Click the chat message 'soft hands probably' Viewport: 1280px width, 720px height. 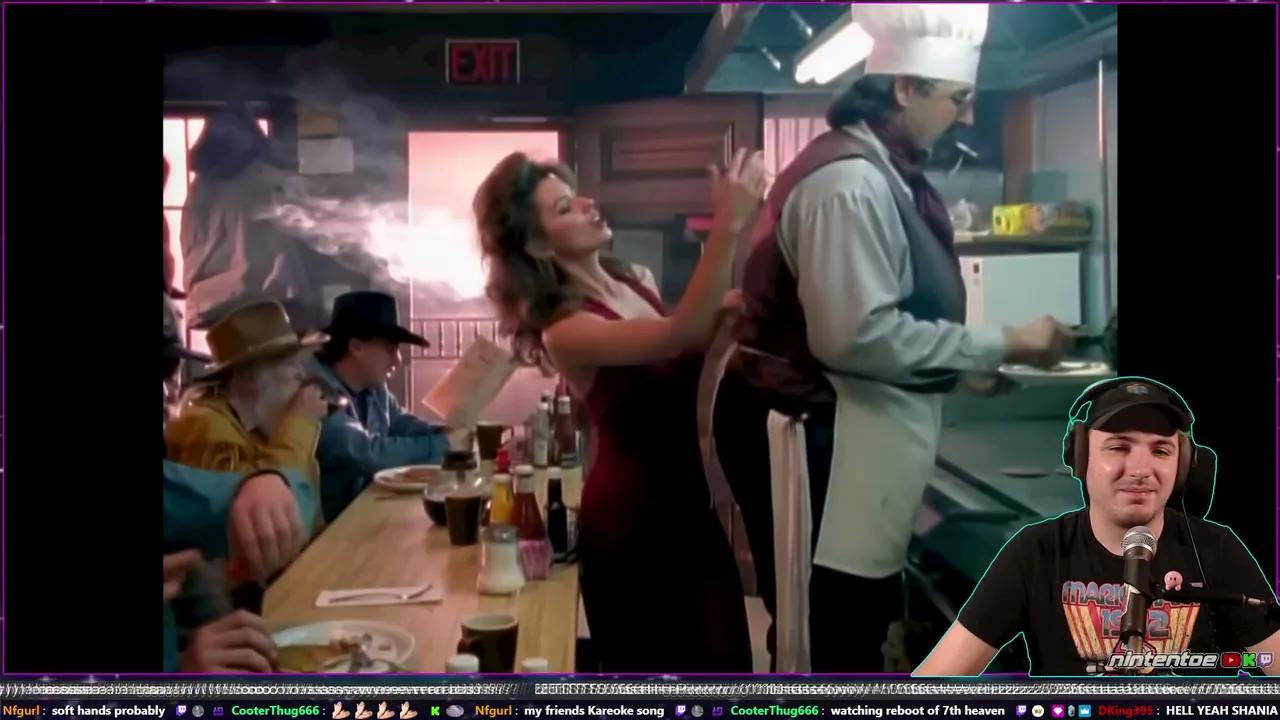click(108, 711)
